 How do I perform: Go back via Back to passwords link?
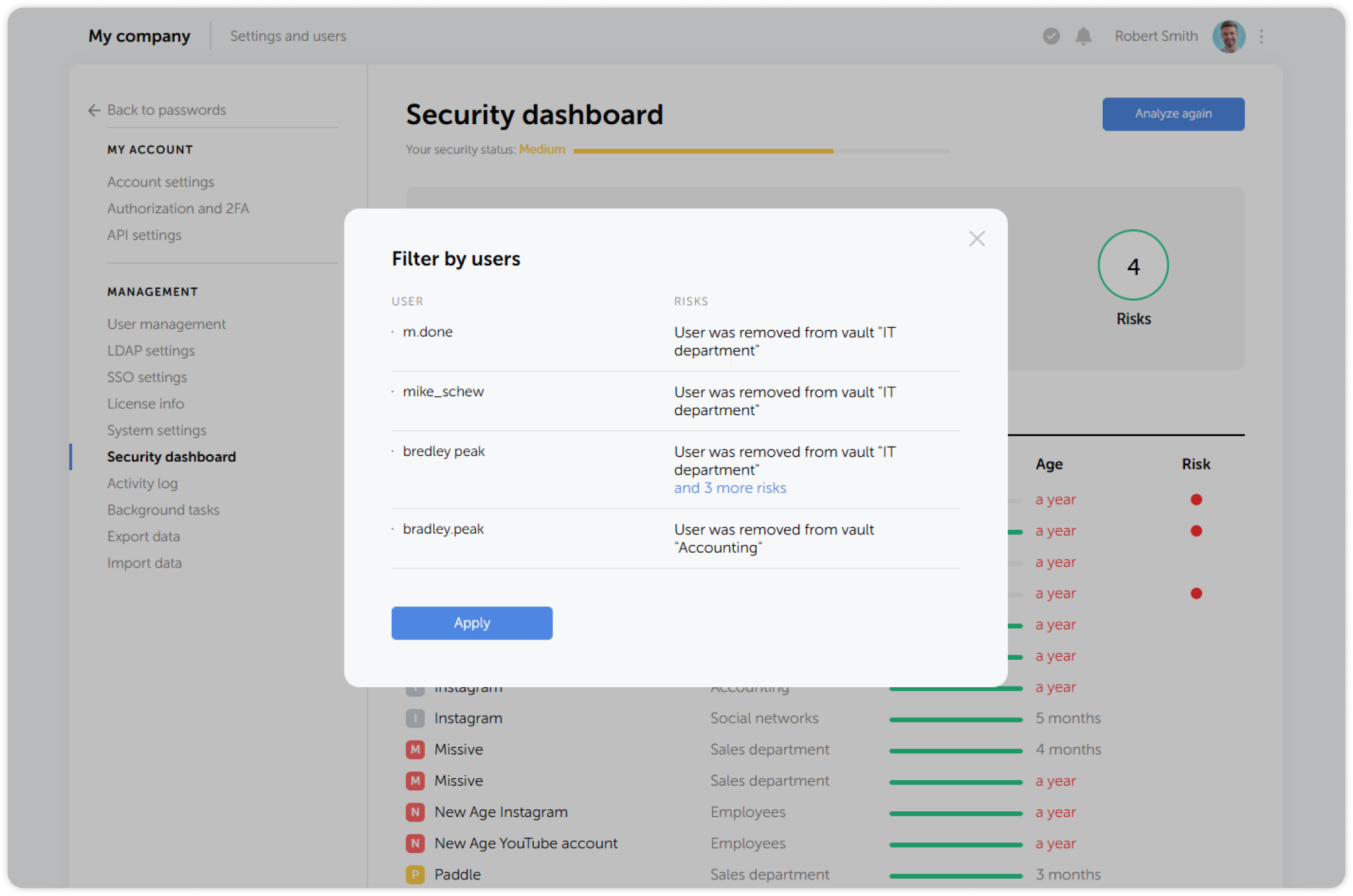(x=166, y=110)
